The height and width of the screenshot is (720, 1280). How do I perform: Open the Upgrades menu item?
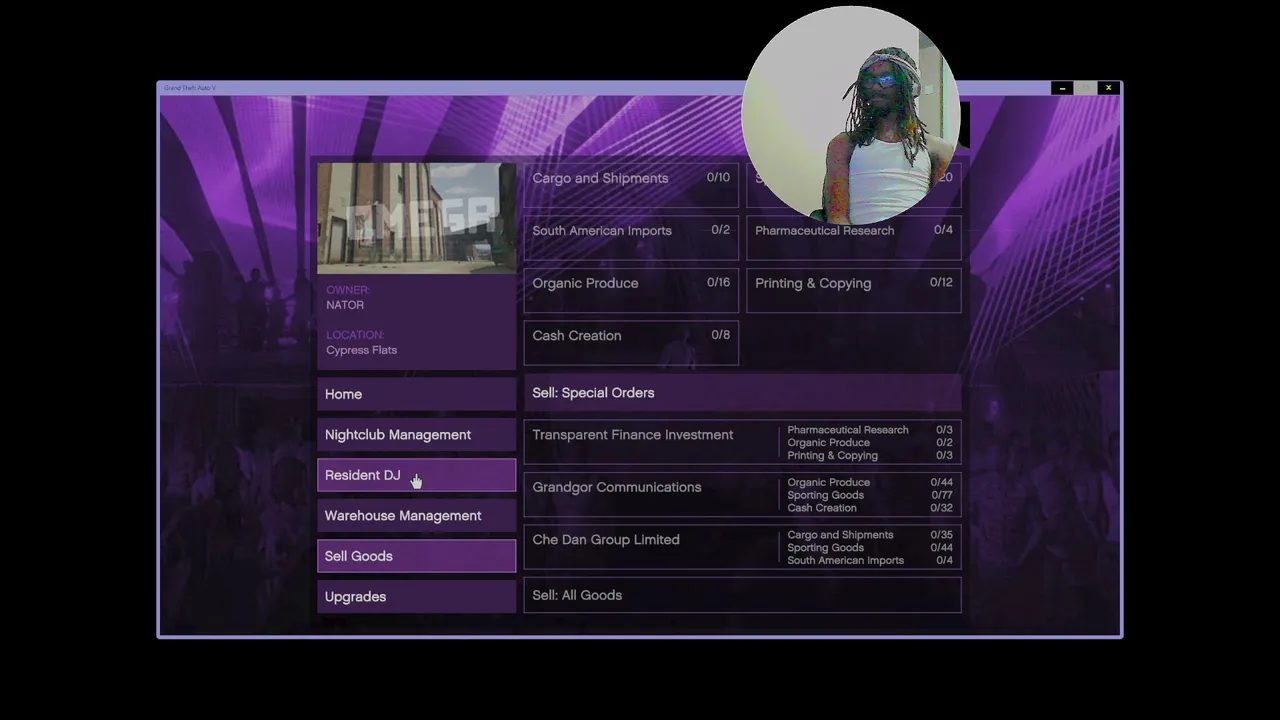(416, 597)
